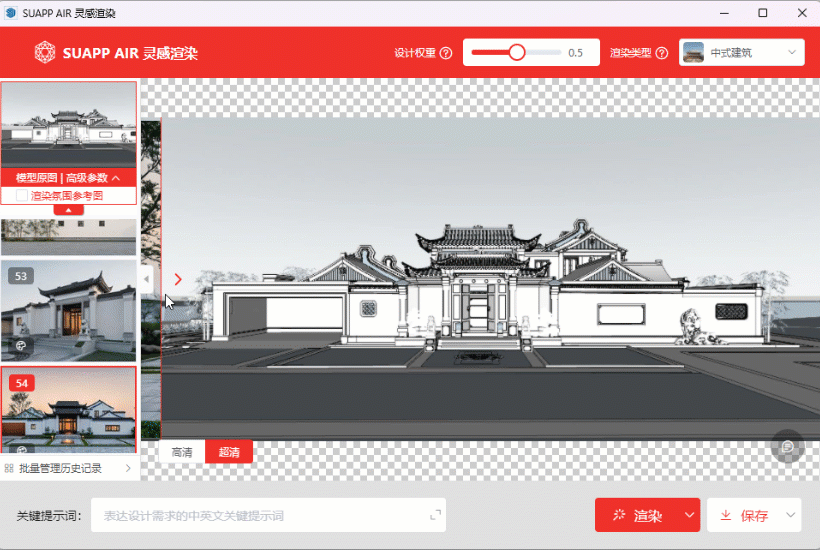Open the chat feedback bubble icon

pos(787,446)
